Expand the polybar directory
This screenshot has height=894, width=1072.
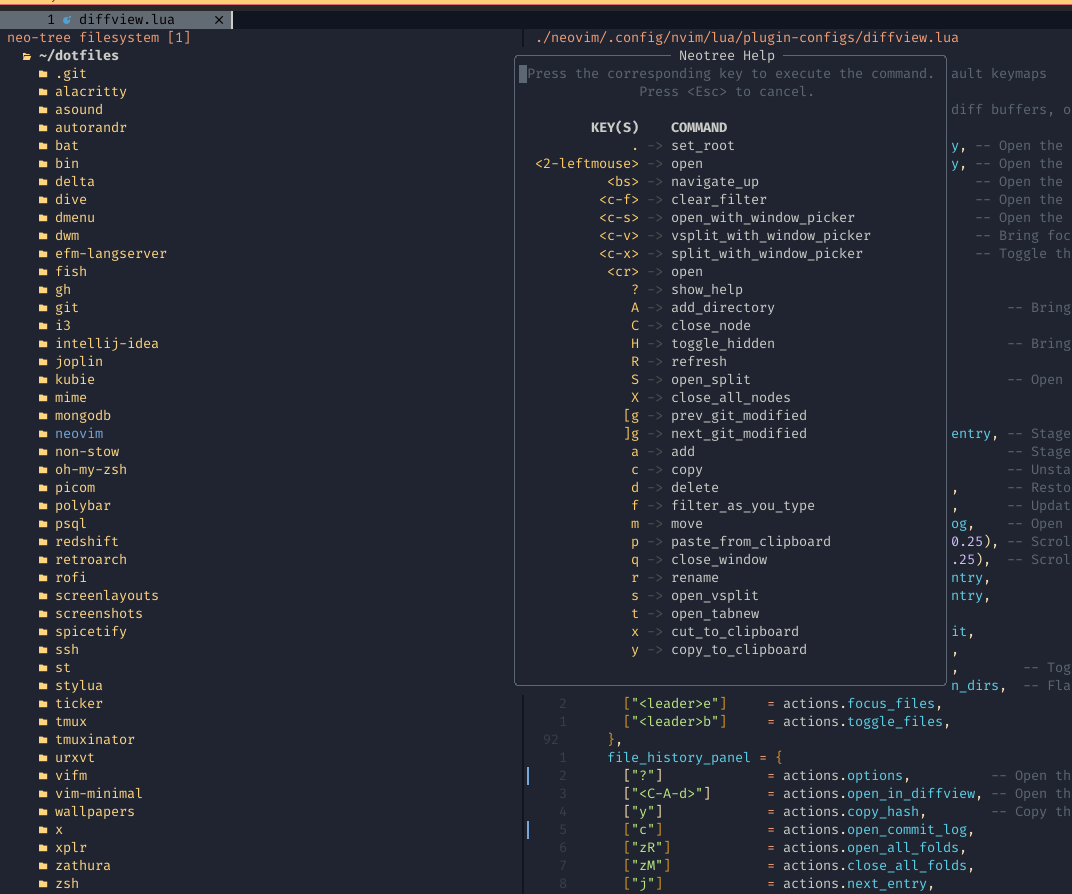click(x=83, y=506)
